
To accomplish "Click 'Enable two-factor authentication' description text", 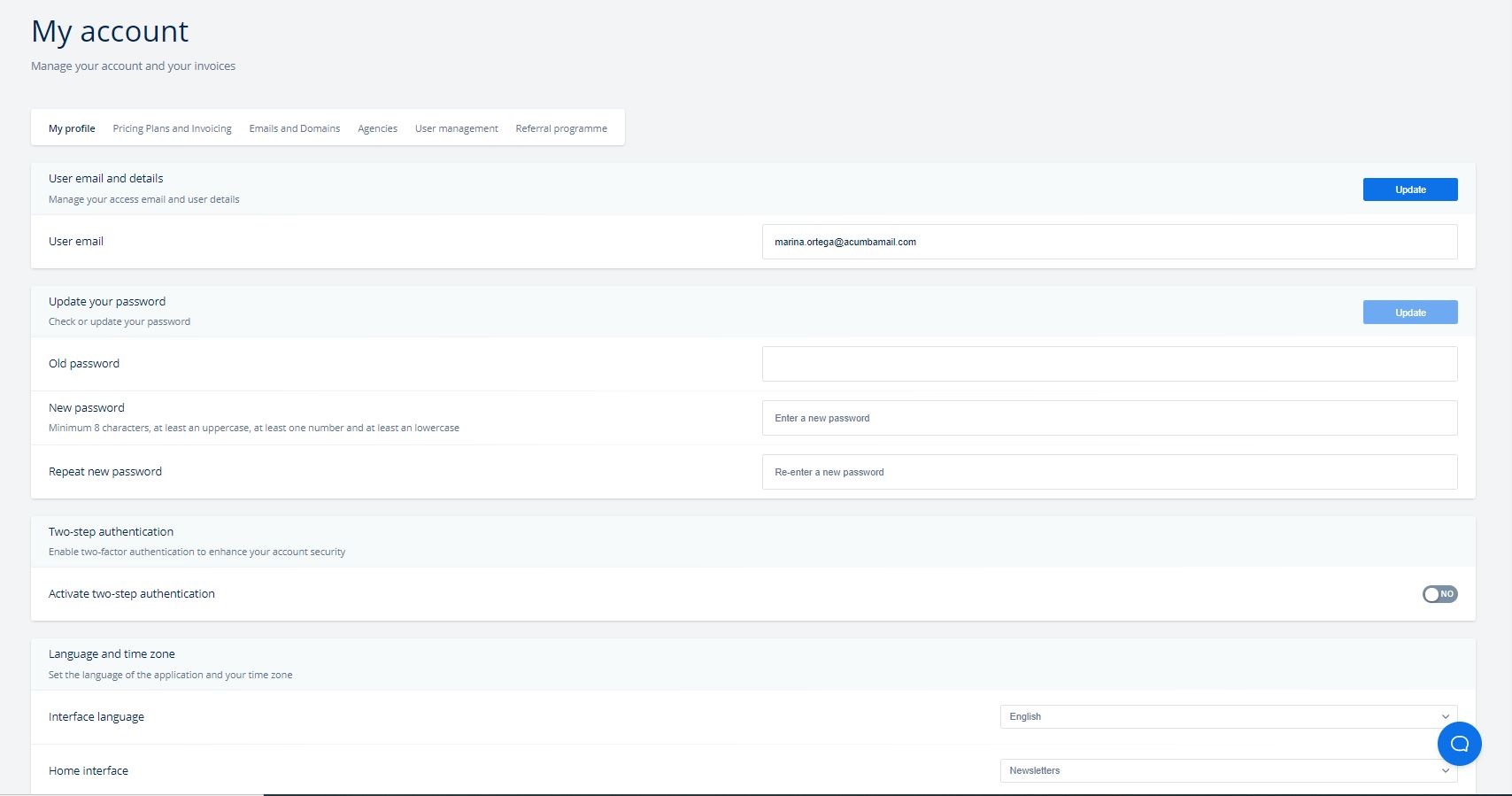I will [x=197, y=552].
